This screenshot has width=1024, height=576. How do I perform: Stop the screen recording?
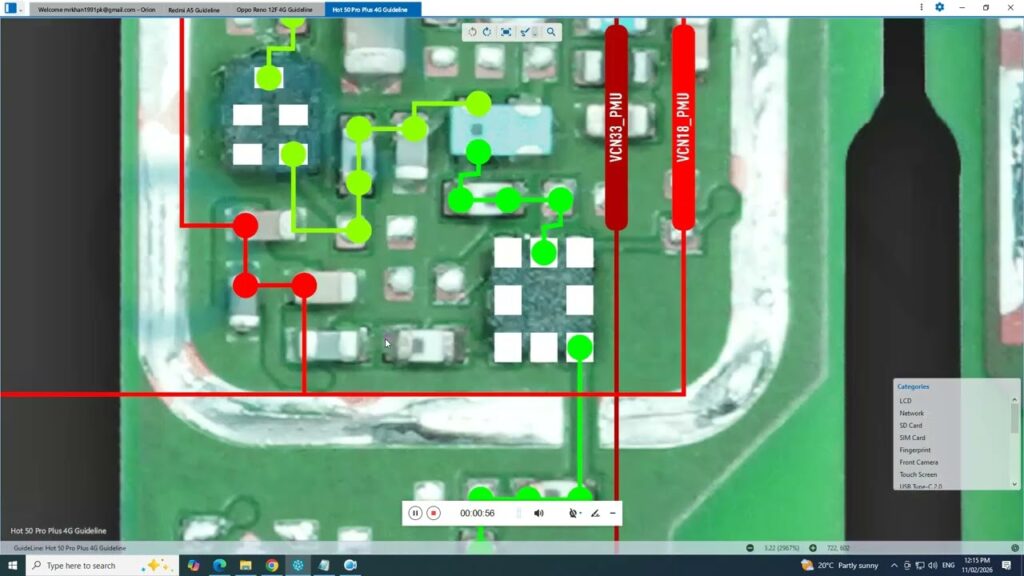pyautogui.click(x=434, y=513)
